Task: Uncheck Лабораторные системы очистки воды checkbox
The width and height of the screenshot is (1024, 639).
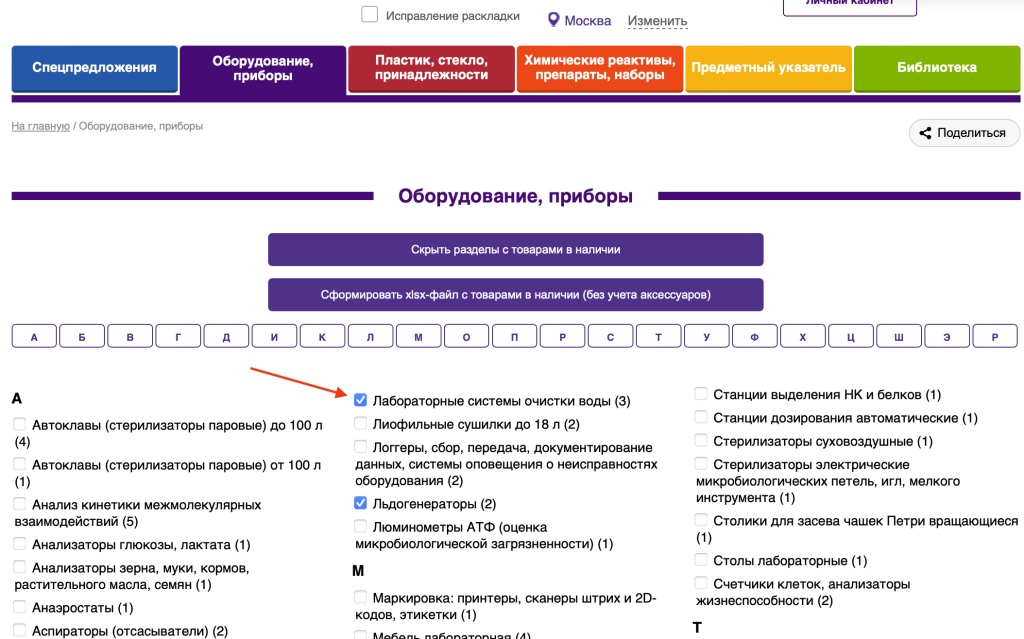Action: pos(361,400)
